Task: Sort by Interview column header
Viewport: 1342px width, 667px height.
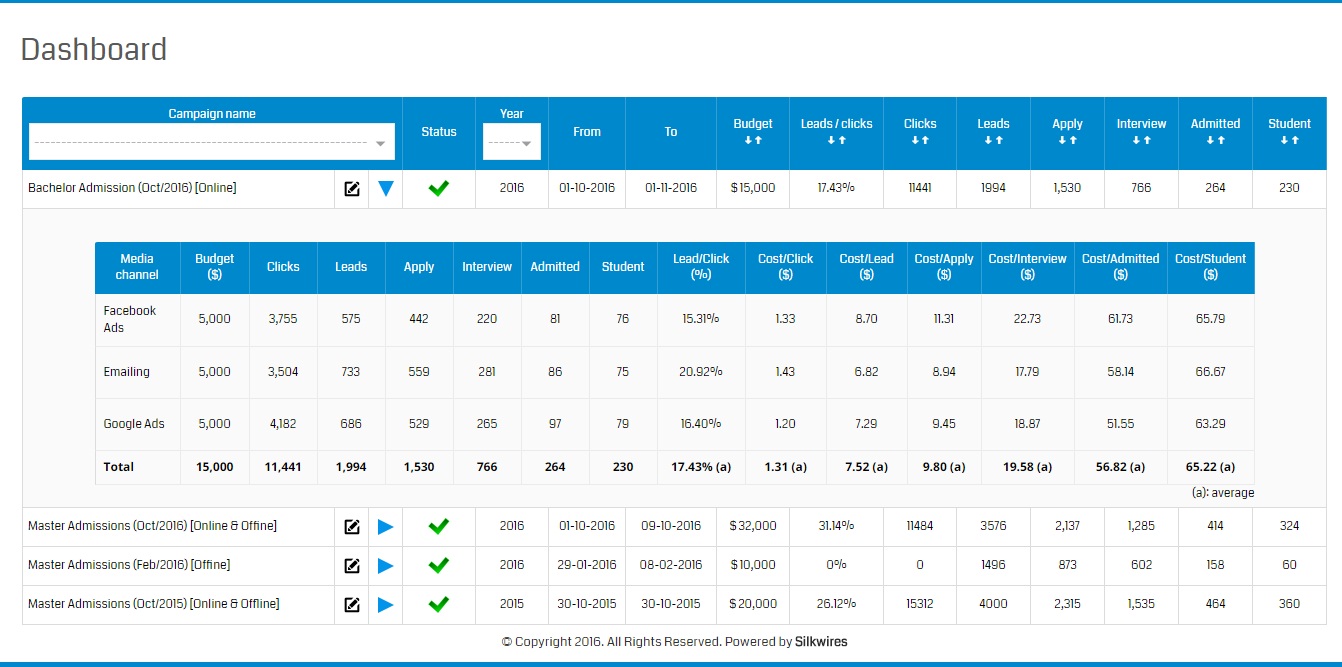Action: pyautogui.click(x=1141, y=140)
